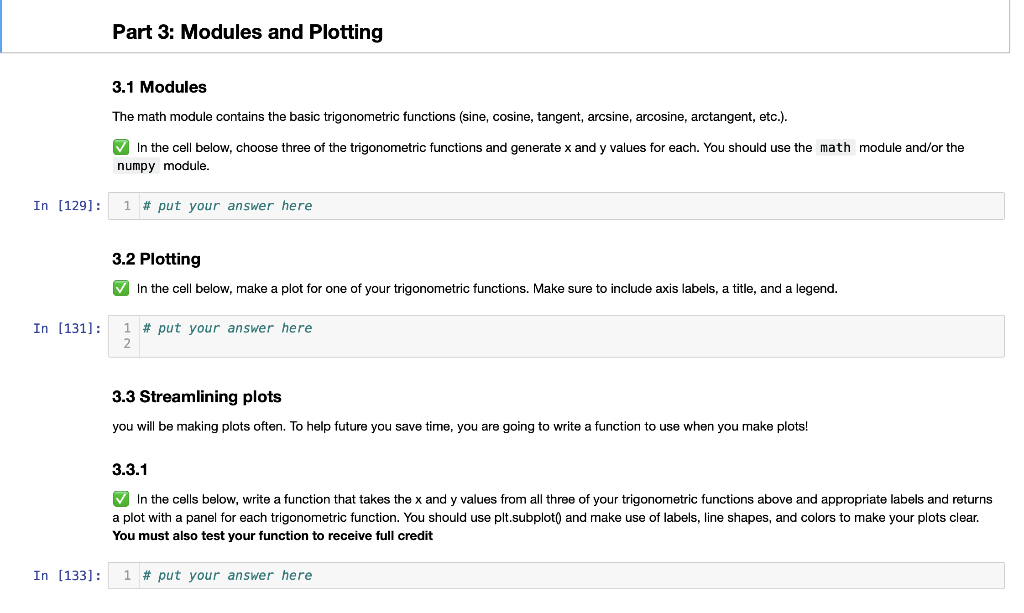Click the "3.1 Modules" subheading
The height and width of the screenshot is (613, 1024).
(x=159, y=87)
